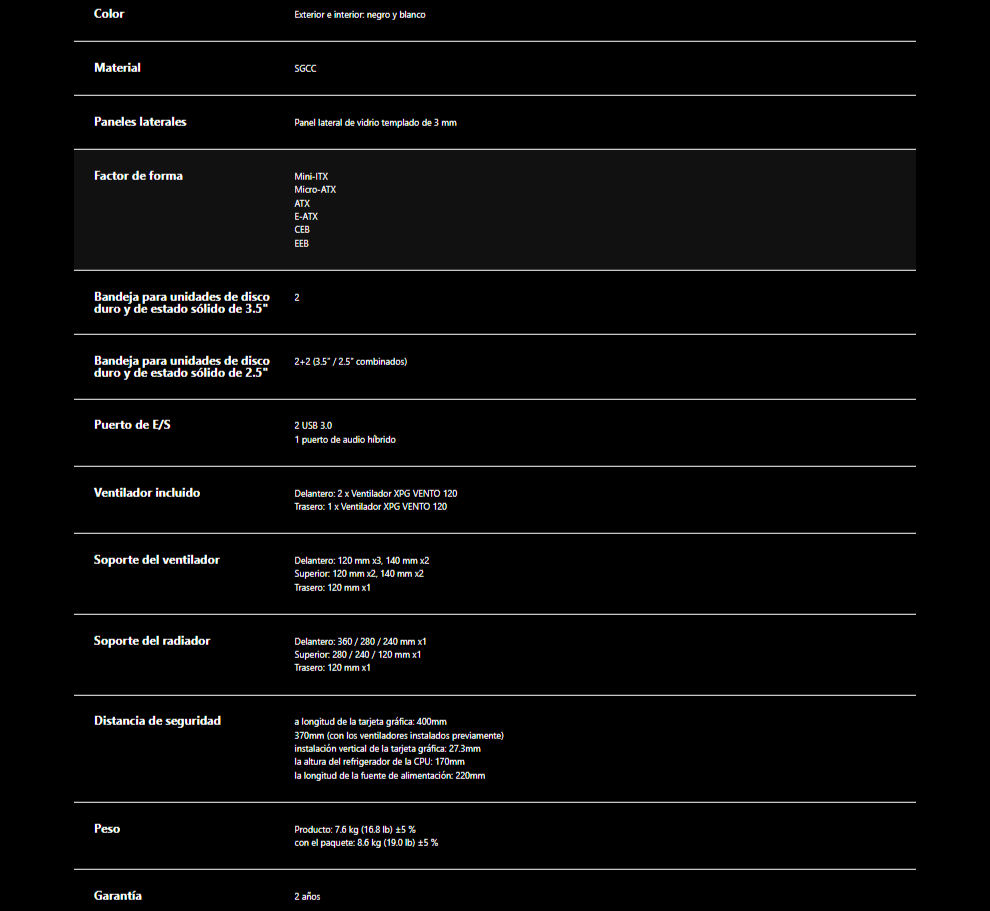Click the Ventilador incluido heading
Image resolution: width=990 pixels, height=911 pixels.
(147, 493)
